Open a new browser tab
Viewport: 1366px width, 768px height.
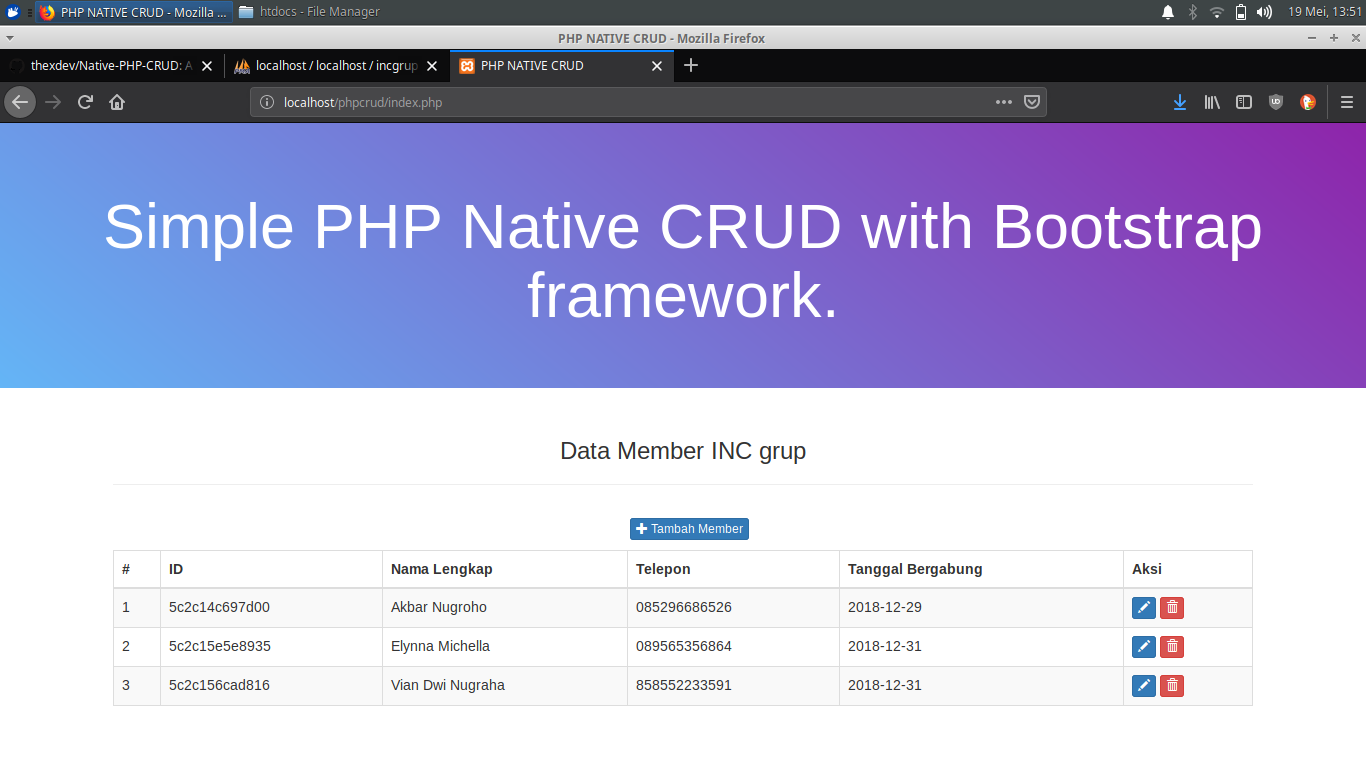coord(690,66)
